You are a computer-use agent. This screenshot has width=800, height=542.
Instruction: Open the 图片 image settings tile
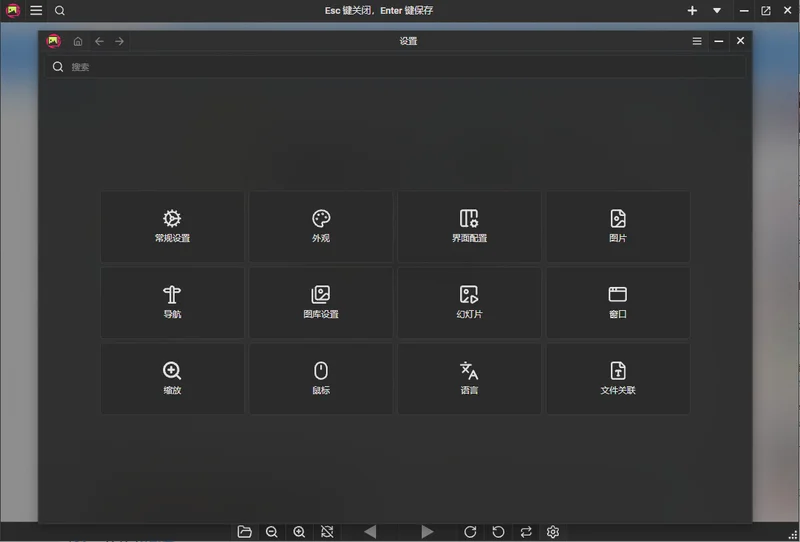(x=618, y=227)
